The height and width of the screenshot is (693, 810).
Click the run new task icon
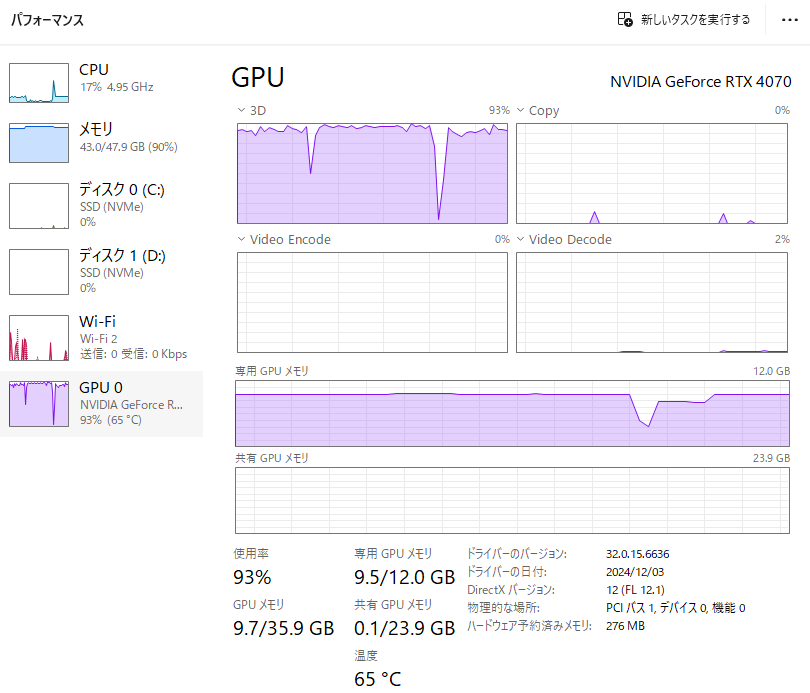point(625,19)
